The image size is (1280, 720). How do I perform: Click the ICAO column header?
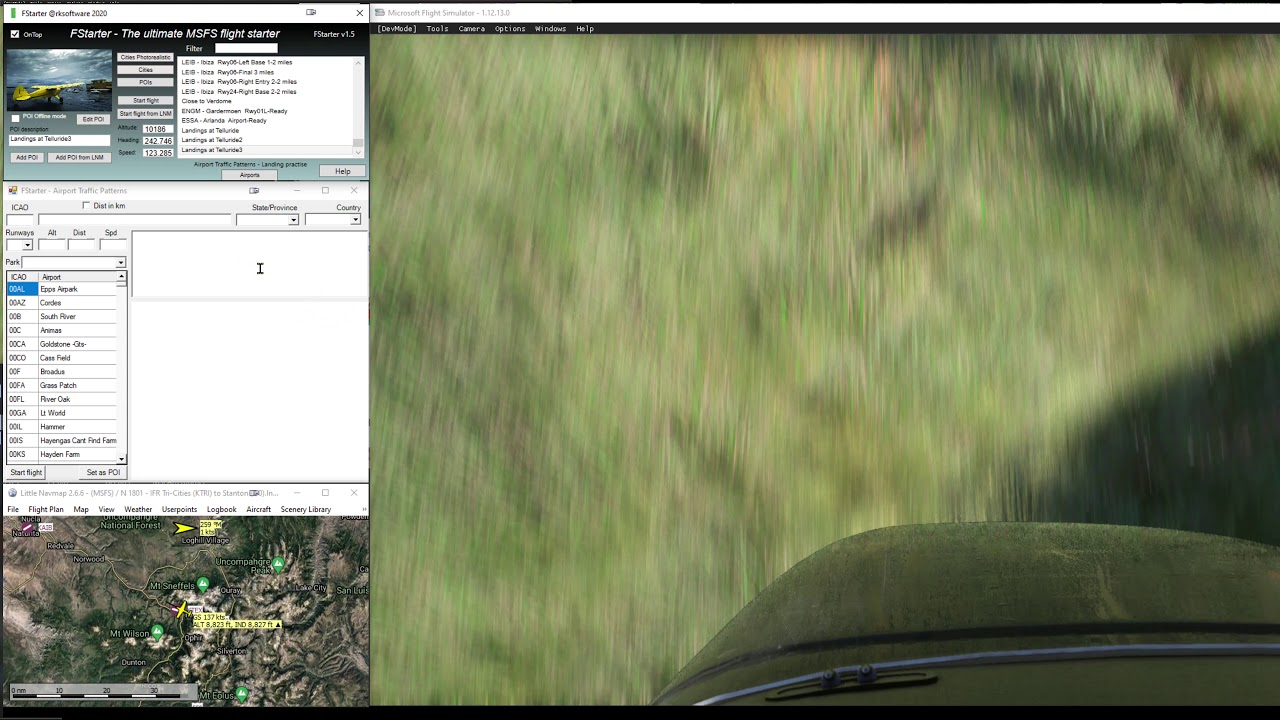pos(22,277)
